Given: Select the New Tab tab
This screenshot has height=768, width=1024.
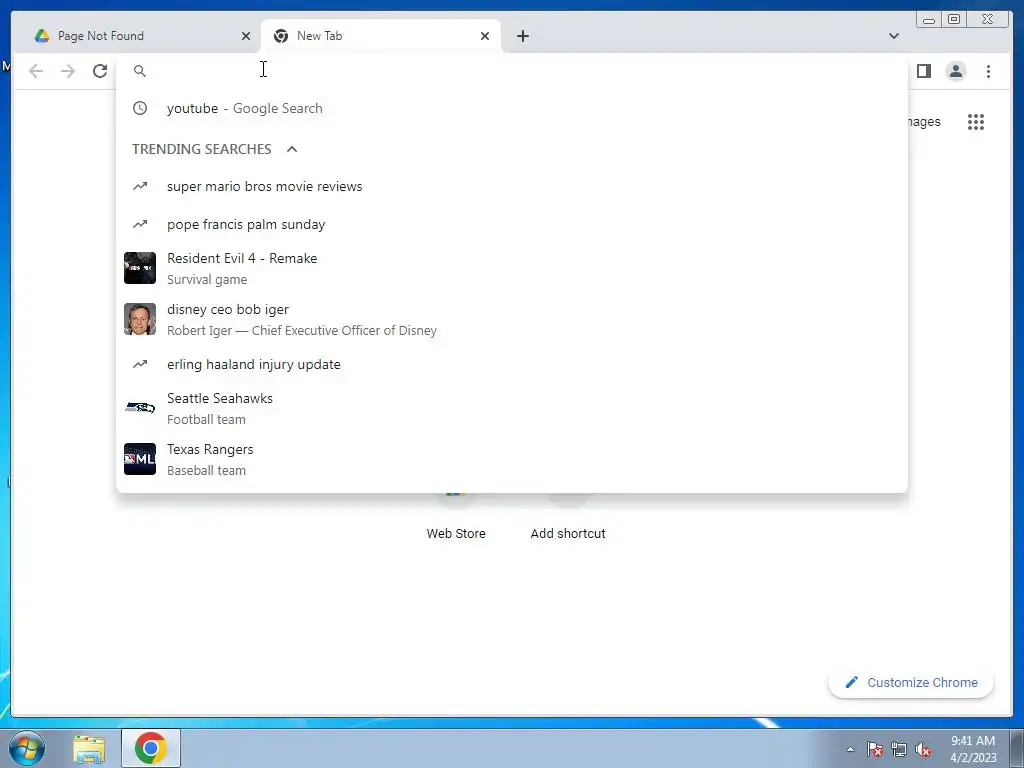Looking at the screenshot, I should click(x=381, y=36).
